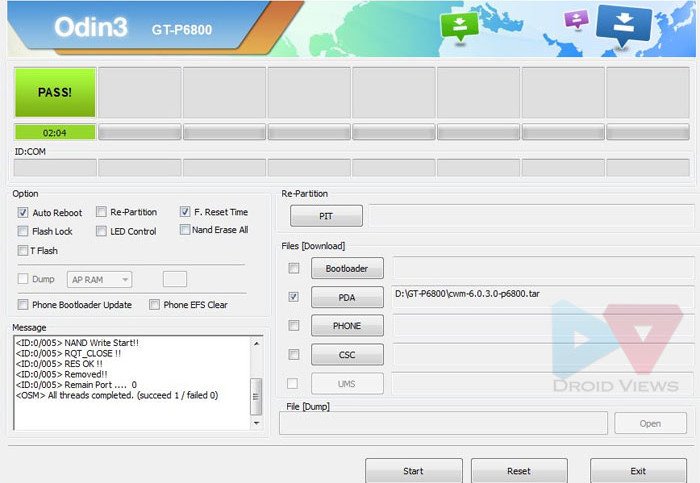The height and width of the screenshot is (483, 700).
Task: Toggle the Dump checkbox
Action: click(23, 279)
